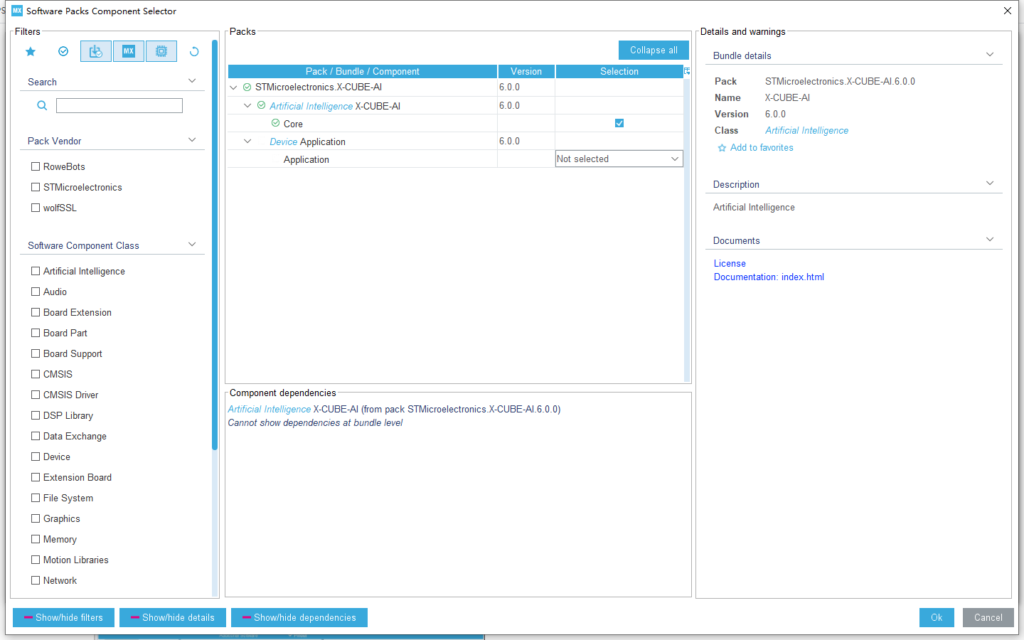
Task: Check the Audio class filter
Action: (x=35, y=291)
